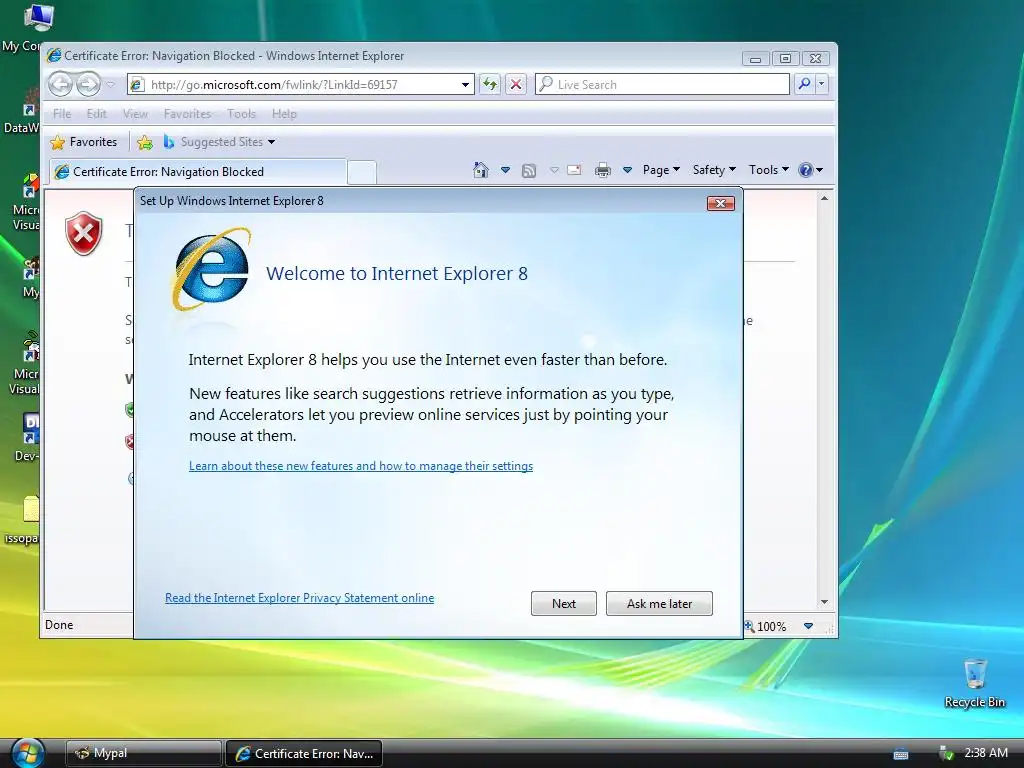Switch to the Mypal taskbar button
This screenshot has height=768, width=1024.
pyautogui.click(x=144, y=753)
